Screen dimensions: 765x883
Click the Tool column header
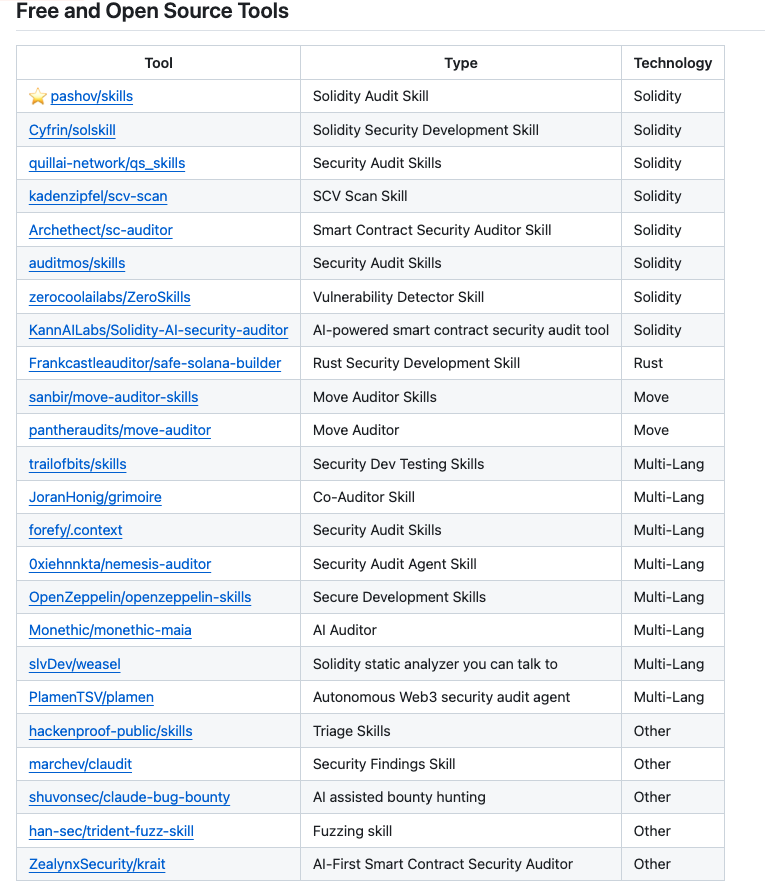tap(158, 63)
